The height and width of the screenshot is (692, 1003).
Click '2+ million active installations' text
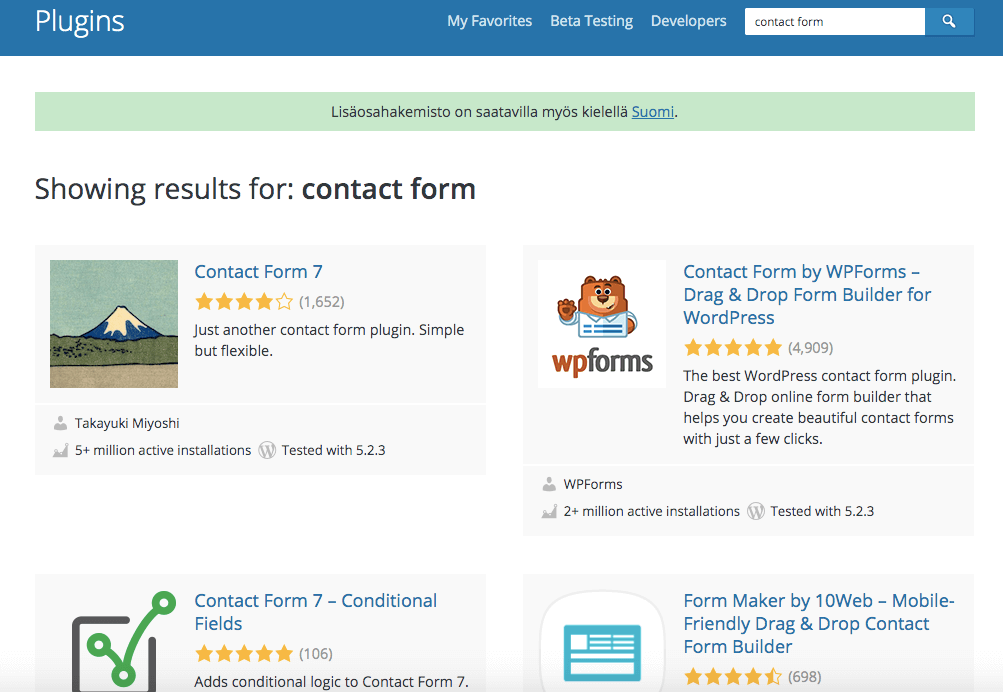click(x=651, y=511)
